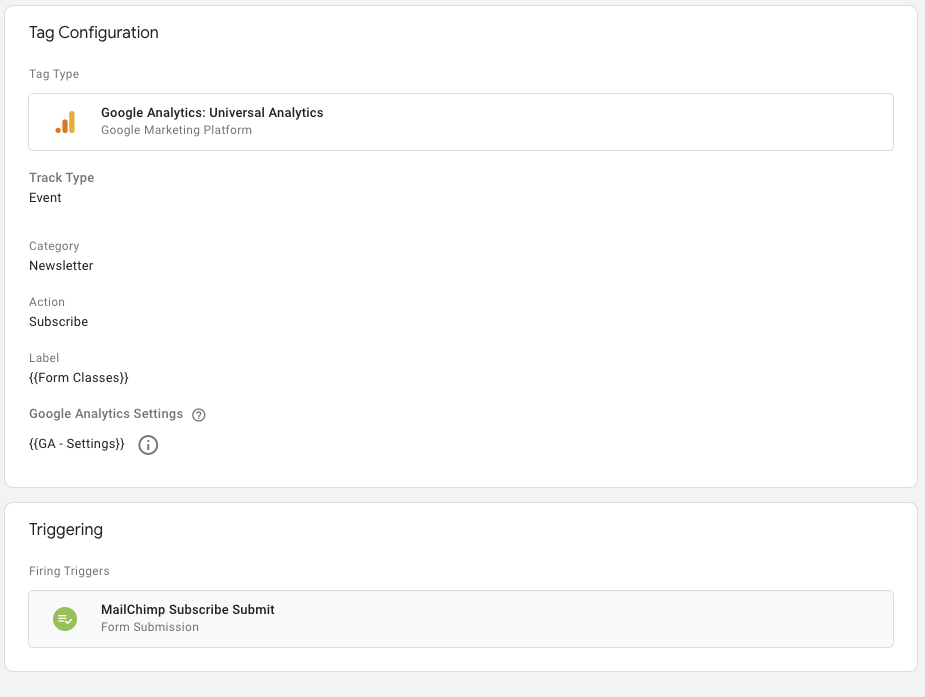
Task: Click the Track Type field label
Action: 61,178
